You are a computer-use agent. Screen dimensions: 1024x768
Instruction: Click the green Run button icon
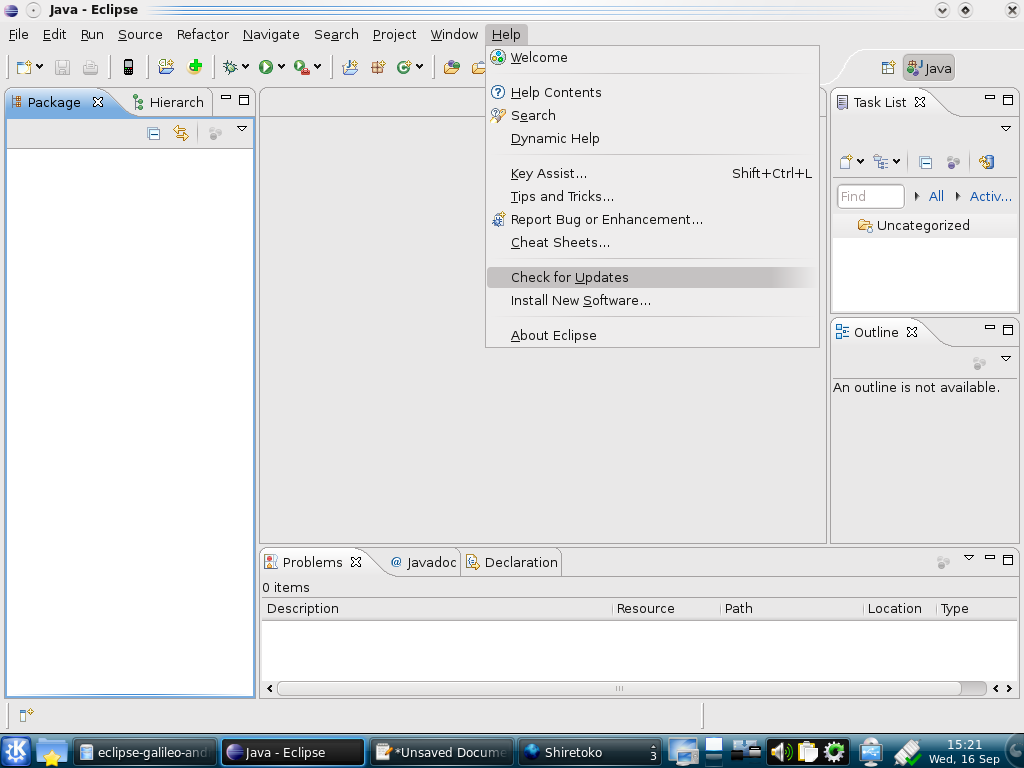(x=266, y=67)
